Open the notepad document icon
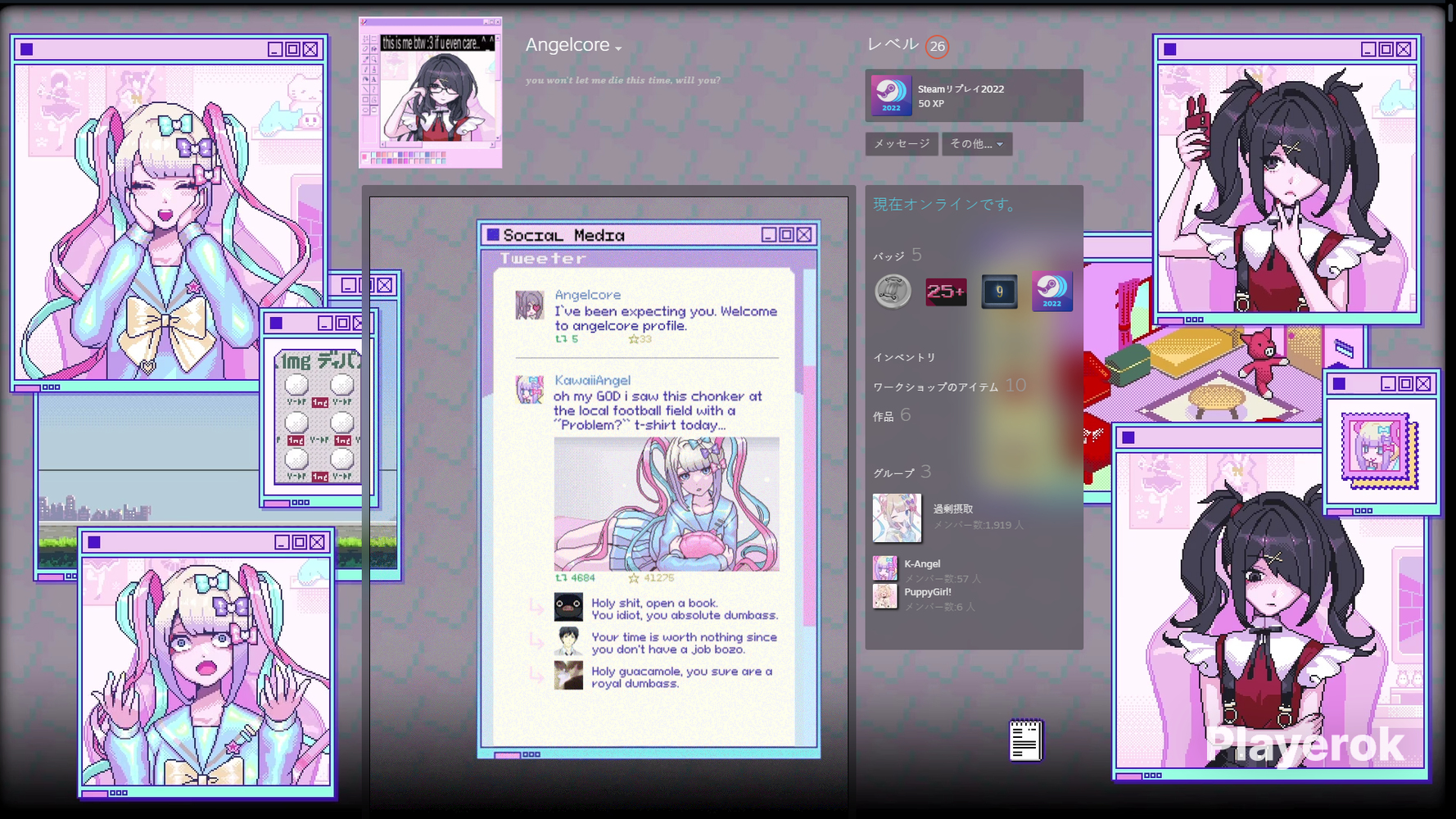1456x819 pixels. 1025,740
